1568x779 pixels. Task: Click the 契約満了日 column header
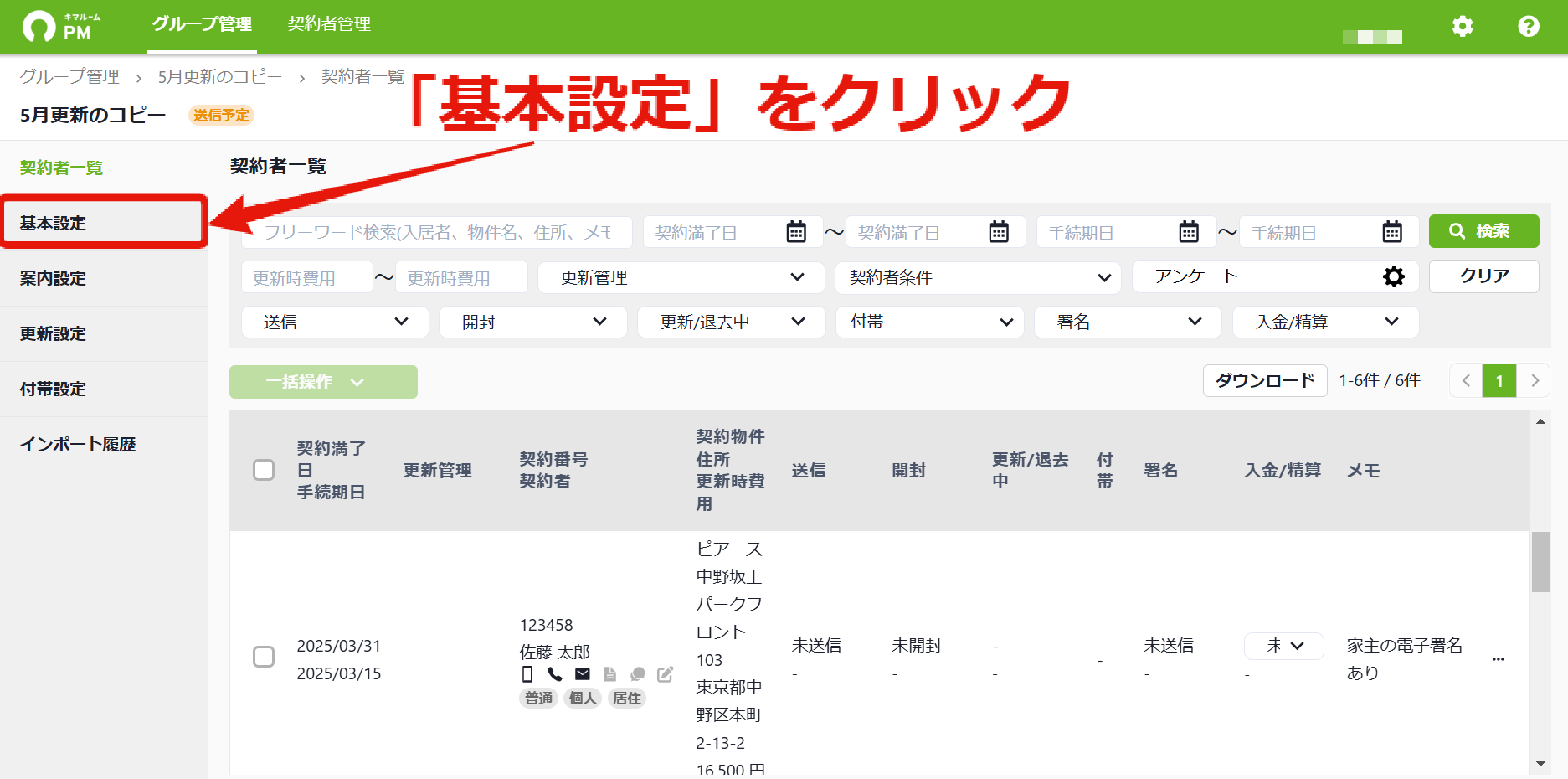point(332,459)
